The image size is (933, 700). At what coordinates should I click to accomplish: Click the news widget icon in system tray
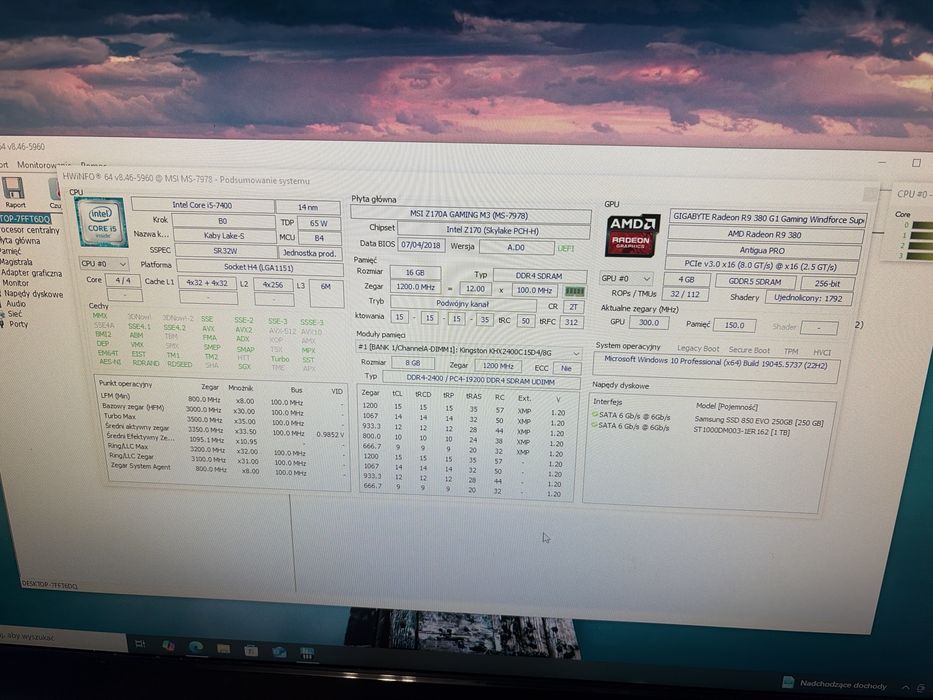coord(788,682)
